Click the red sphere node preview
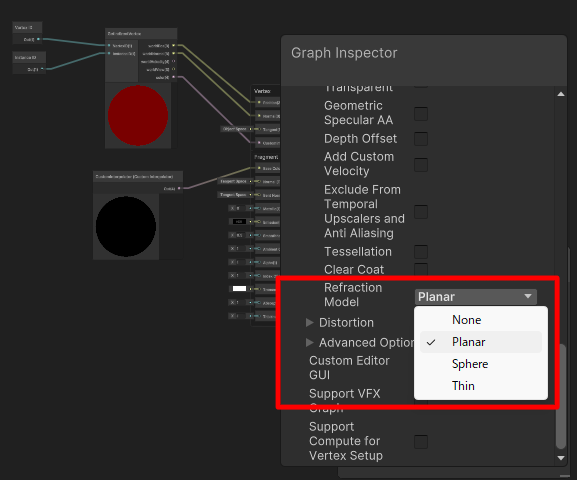The height and width of the screenshot is (480, 577). pyautogui.click(x=138, y=116)
